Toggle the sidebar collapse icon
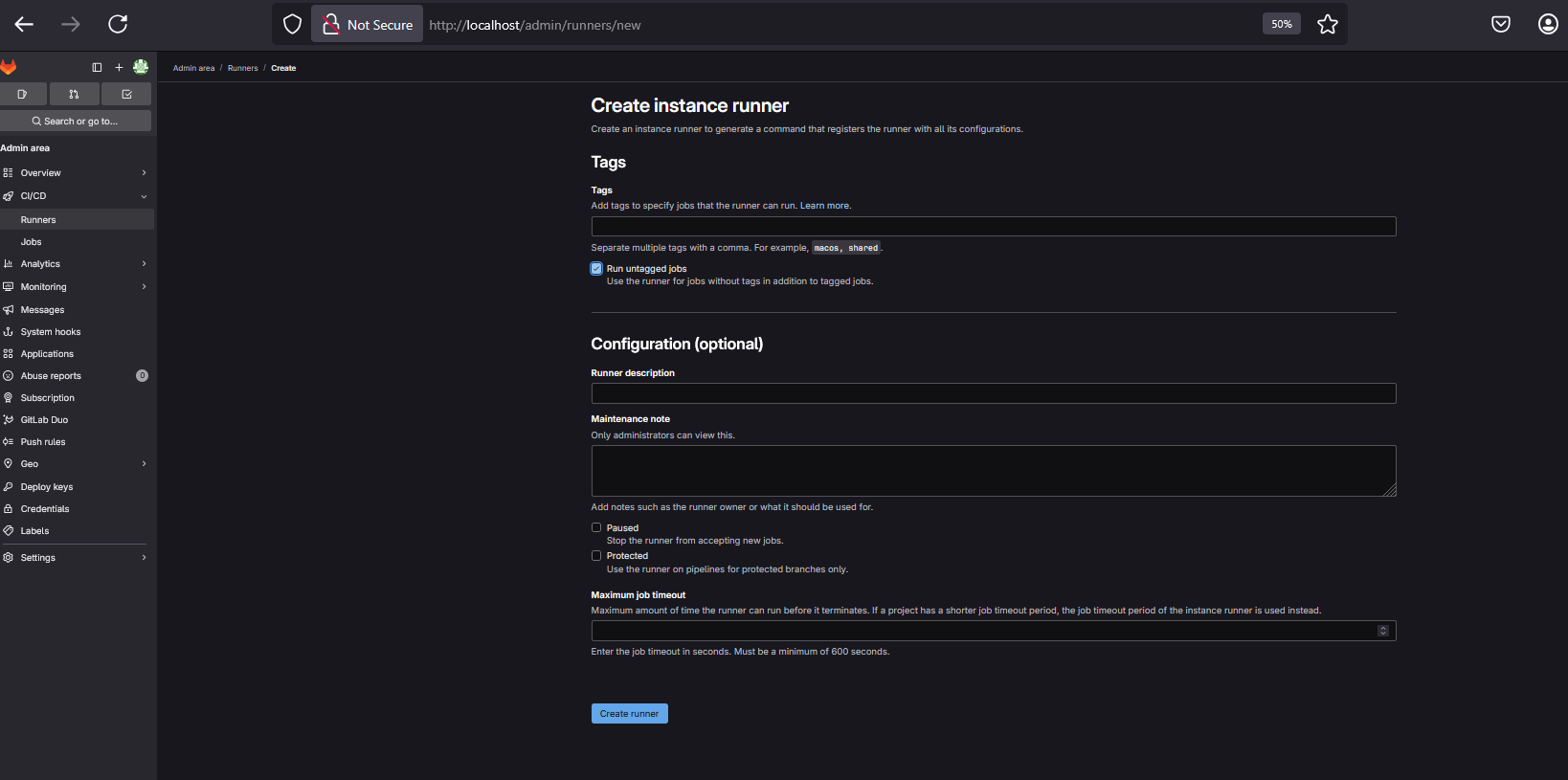Image resolution: width=1568 pixels, height=780 pixels. [x=97, y=67]
